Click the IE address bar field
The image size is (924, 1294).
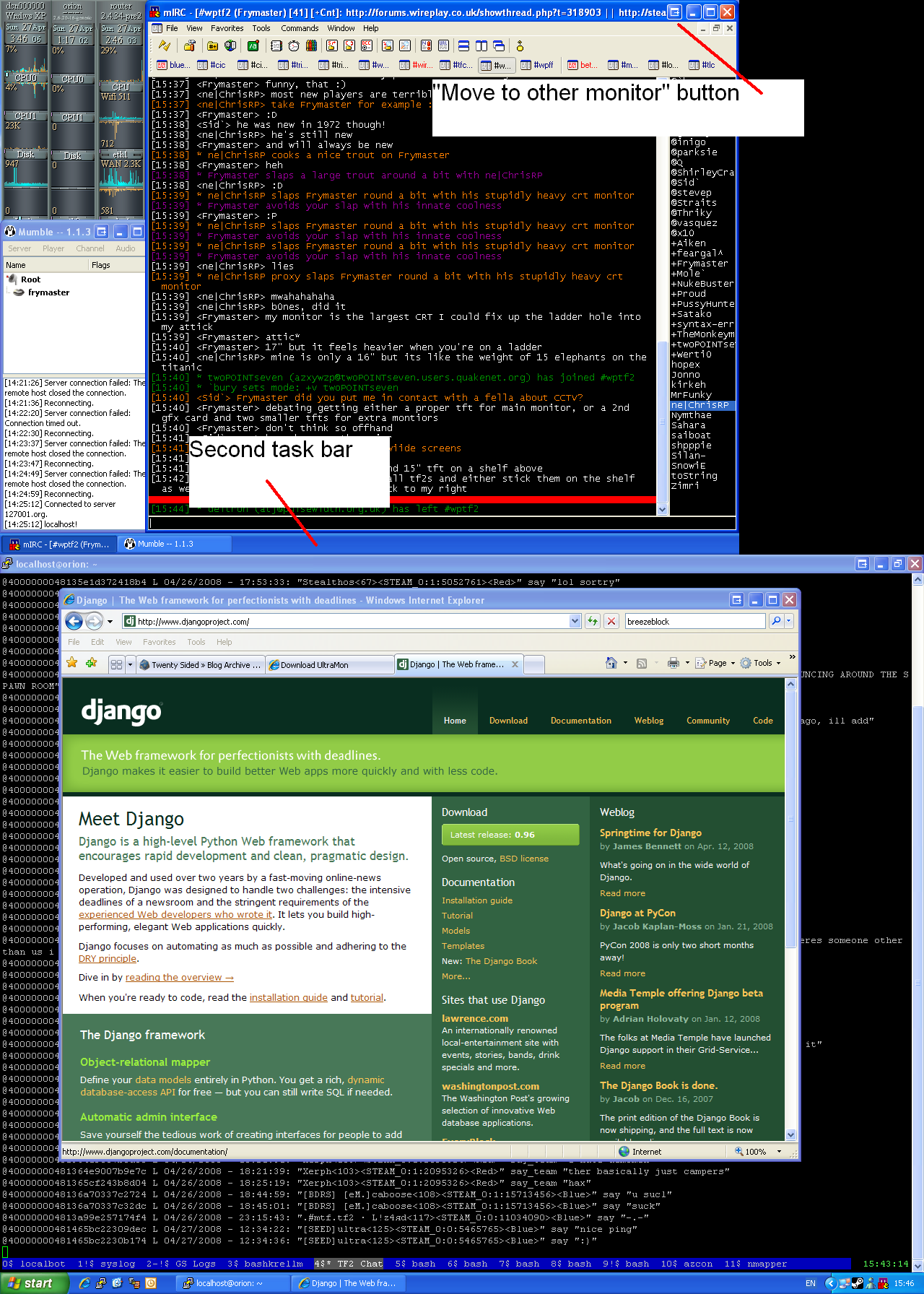tap(352, 621)
